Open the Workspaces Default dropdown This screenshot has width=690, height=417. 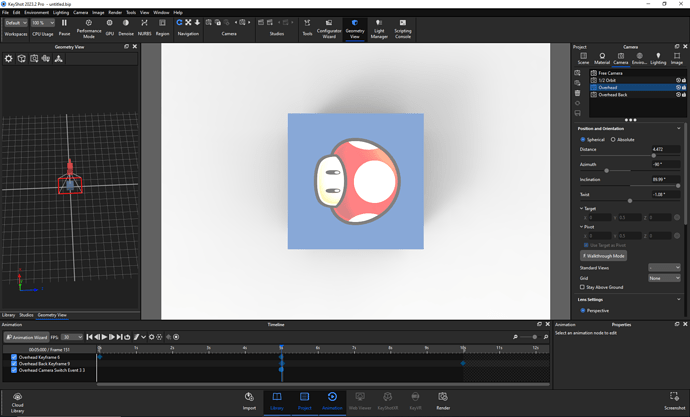tap(16, 23)
